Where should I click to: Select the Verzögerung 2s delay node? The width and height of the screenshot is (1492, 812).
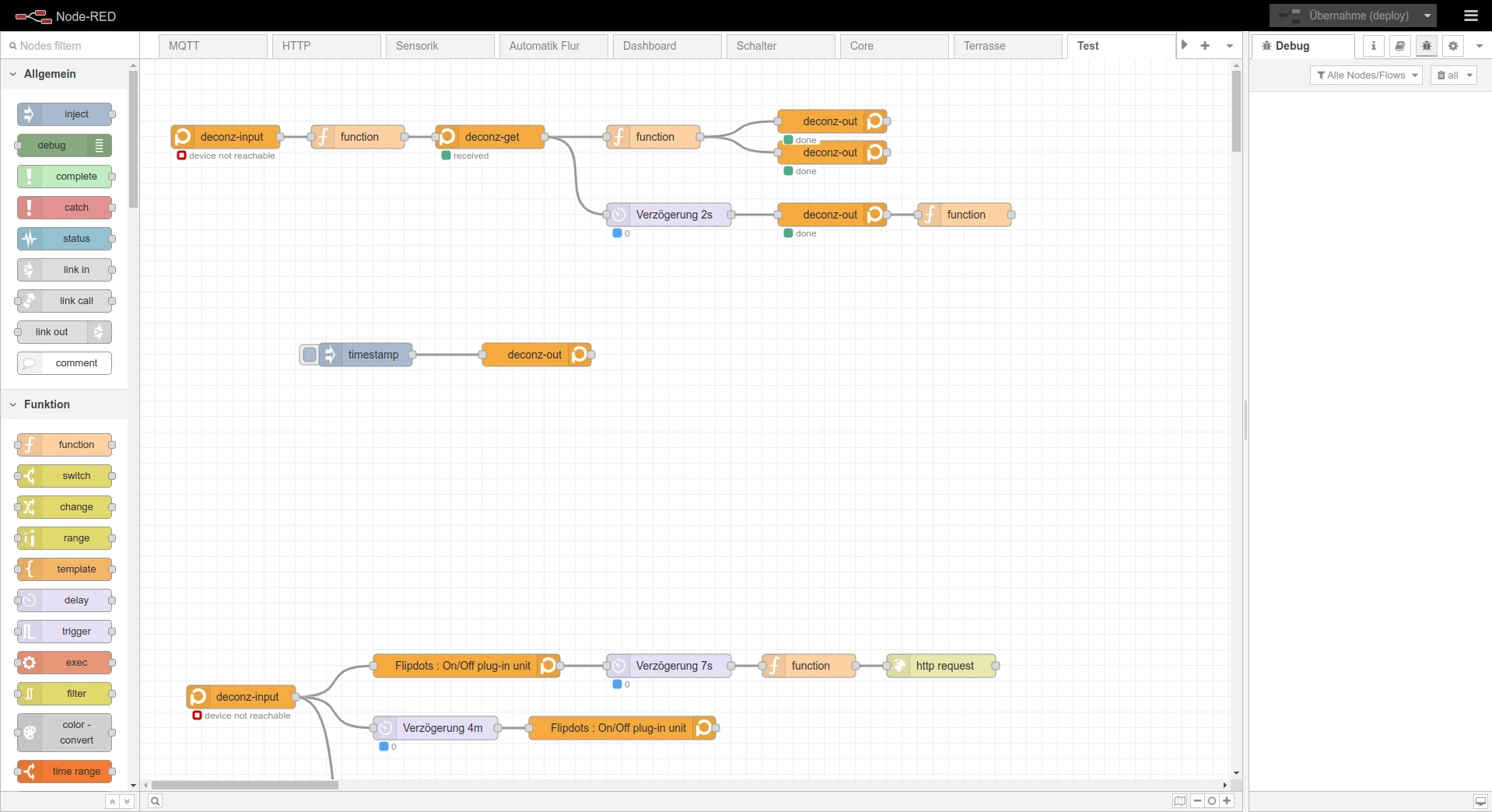point(669,215)
